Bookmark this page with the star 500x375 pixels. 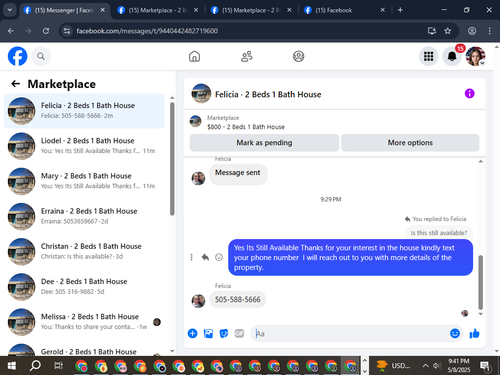pyautogui.click(x=447, y=31)
